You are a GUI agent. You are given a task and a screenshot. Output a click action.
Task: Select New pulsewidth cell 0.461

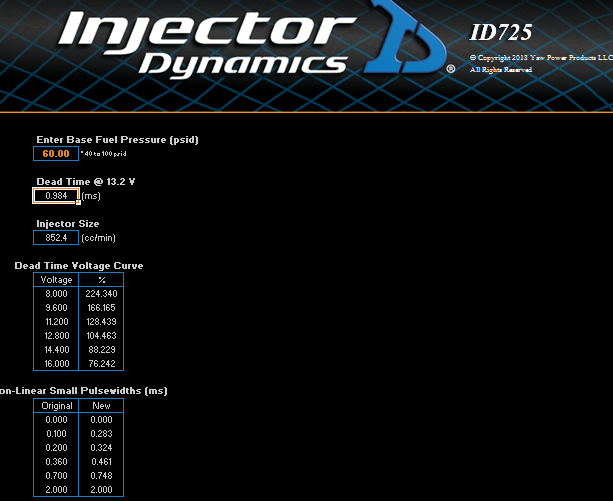[x=101, y=462]
